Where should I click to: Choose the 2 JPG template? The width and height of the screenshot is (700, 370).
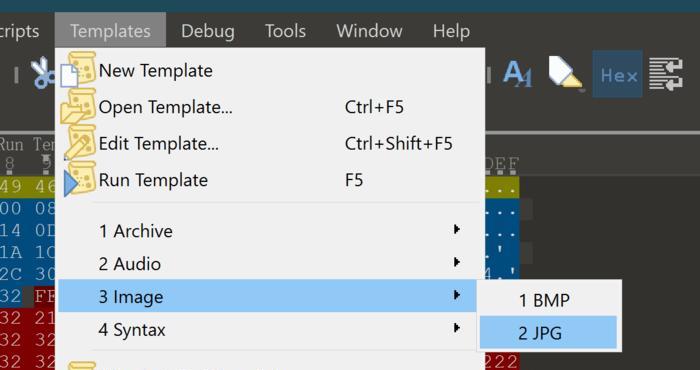pos(548,333)
